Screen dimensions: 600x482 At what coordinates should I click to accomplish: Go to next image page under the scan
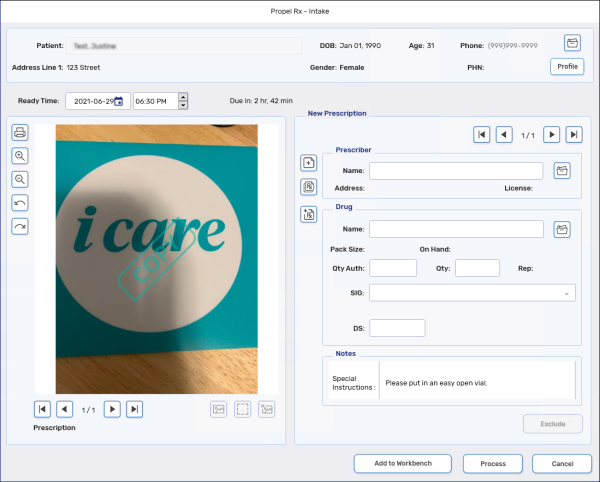tap(113, 408)
